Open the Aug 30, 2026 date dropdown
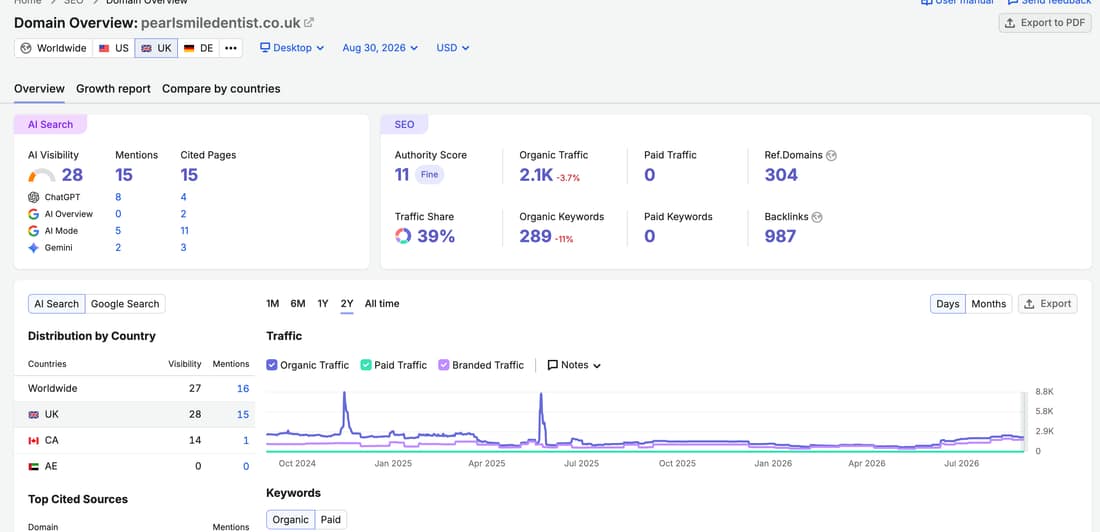 click(380, 48)
